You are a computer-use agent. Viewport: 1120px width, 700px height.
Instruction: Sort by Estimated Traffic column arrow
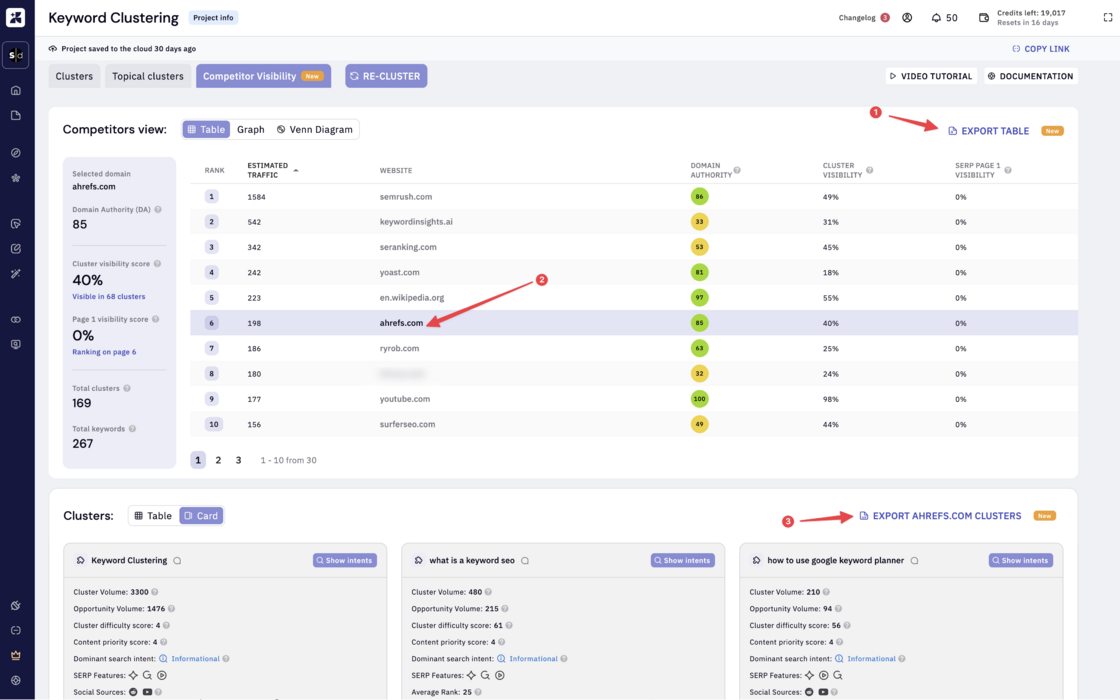click(296, 171)
